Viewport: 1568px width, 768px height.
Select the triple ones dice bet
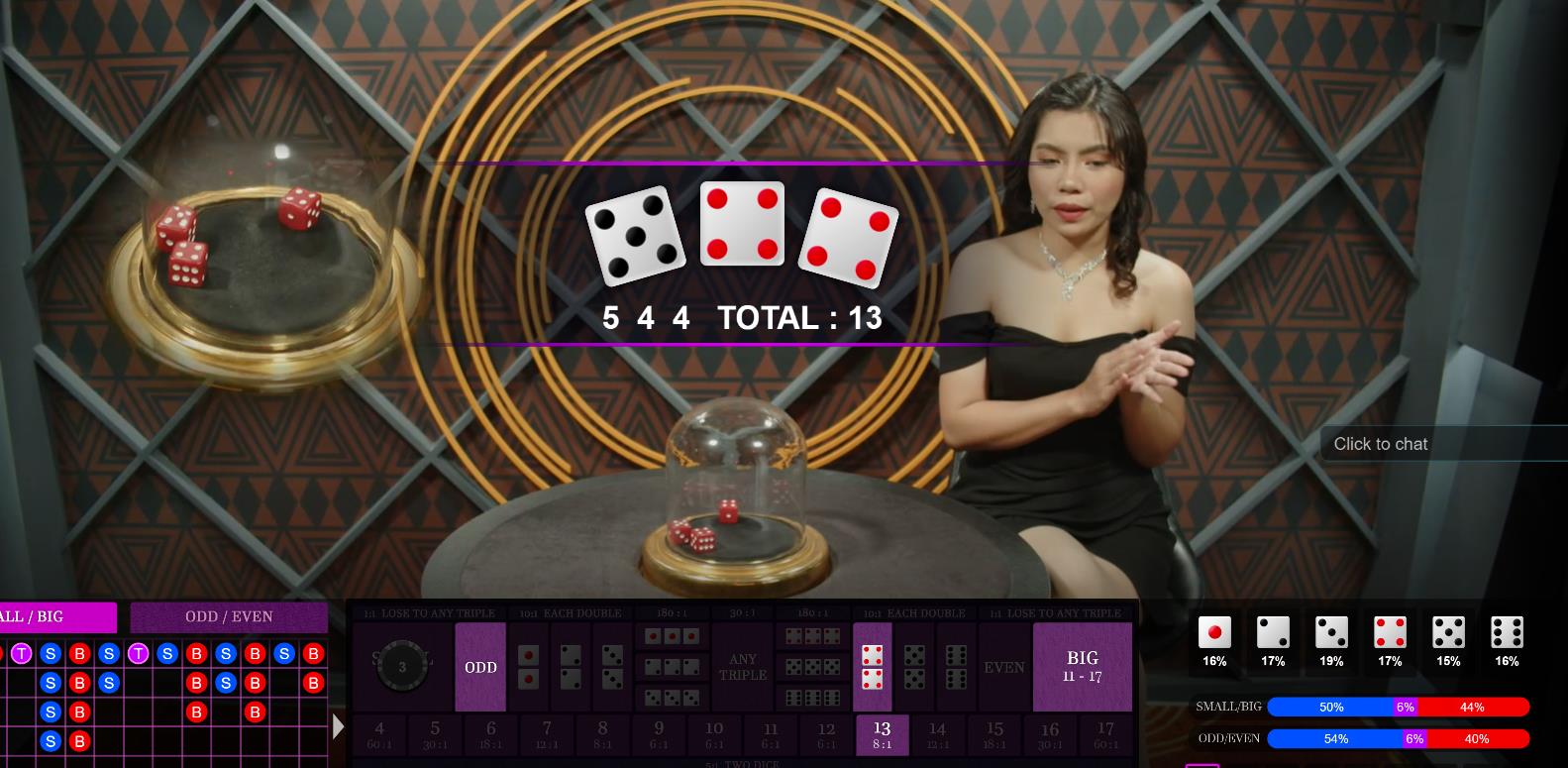point(672,636)
